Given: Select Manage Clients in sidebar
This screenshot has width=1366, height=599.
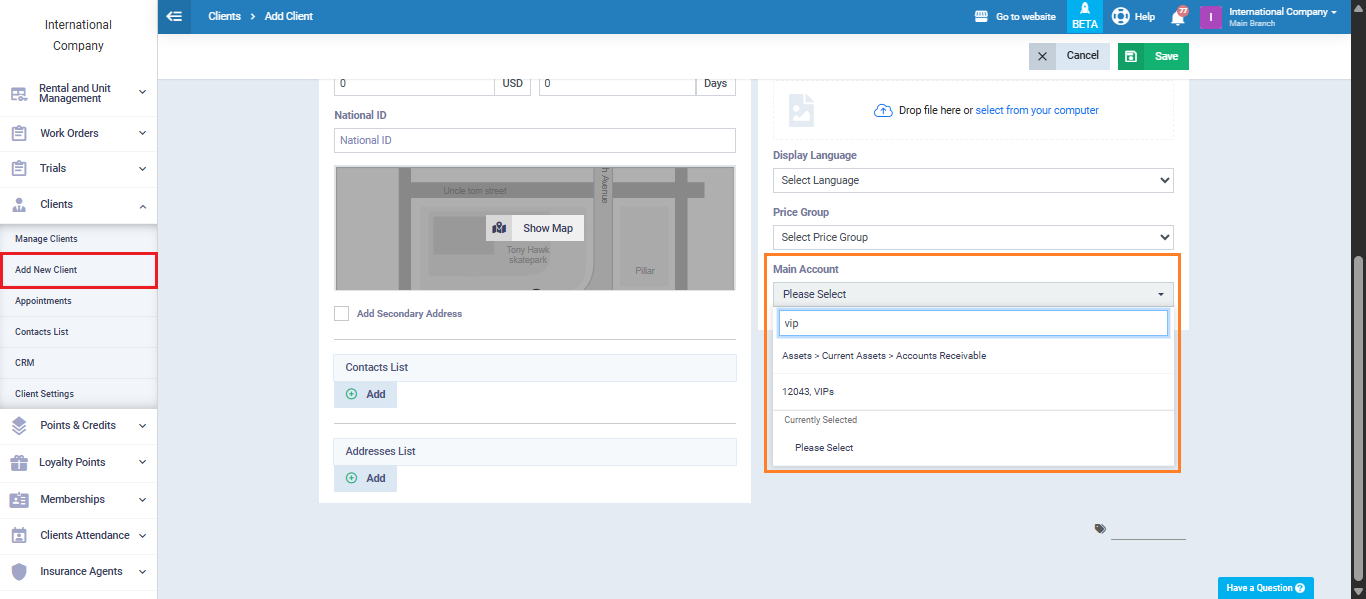Looking at the screenshot, I should click(x=46, y=239).
